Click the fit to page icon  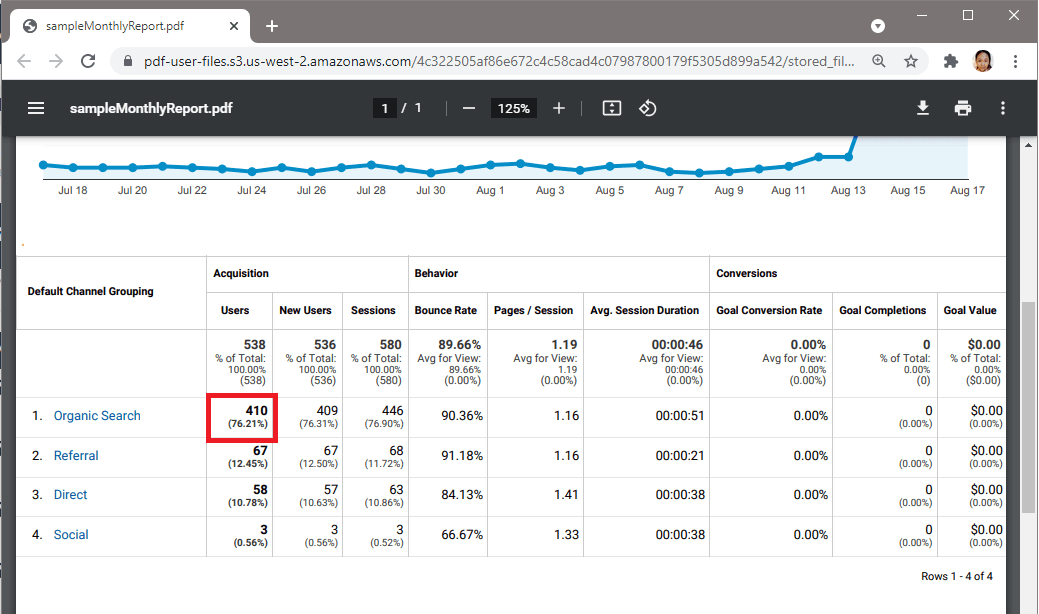tap(612, 108)
